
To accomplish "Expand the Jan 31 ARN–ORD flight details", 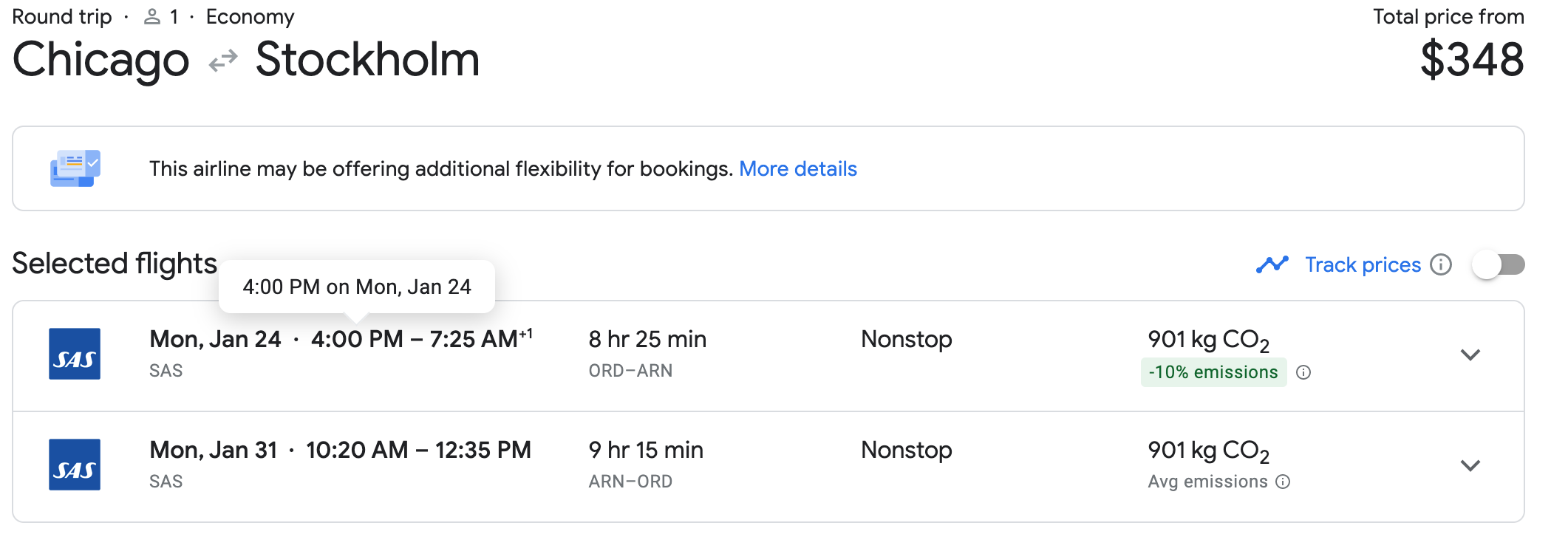I will click(1470, 465).
